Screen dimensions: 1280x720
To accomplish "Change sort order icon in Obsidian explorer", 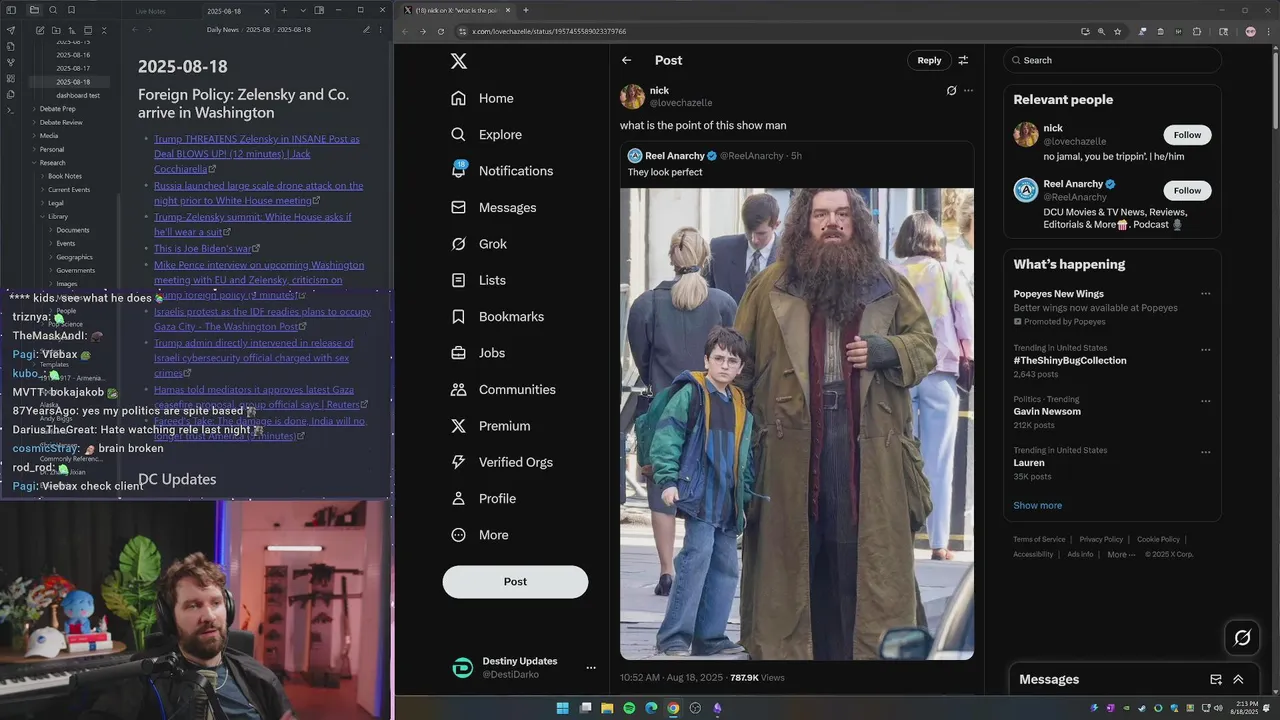I will point(72,30).
